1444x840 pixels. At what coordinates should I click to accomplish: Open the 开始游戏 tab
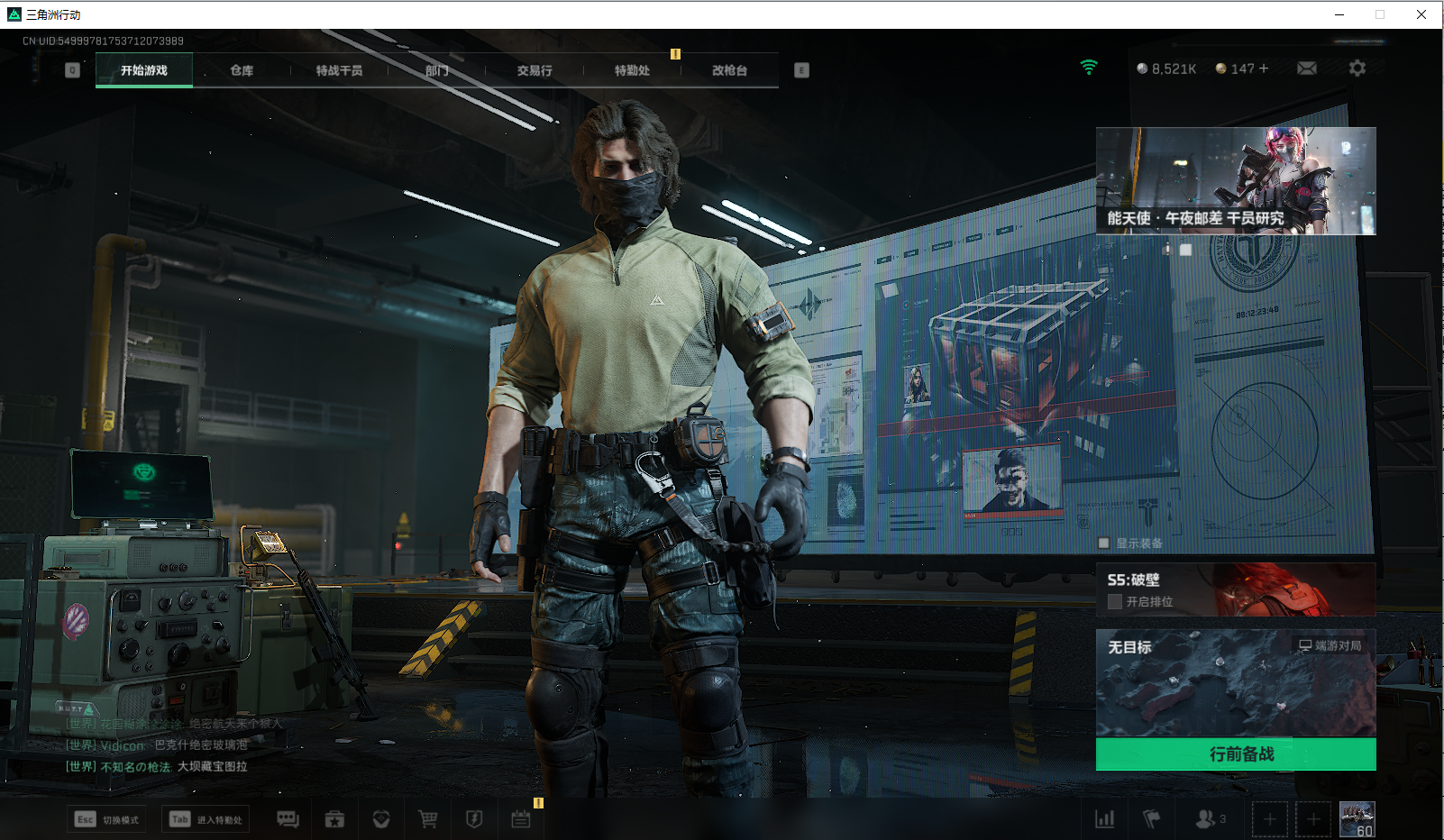(144, 70)
